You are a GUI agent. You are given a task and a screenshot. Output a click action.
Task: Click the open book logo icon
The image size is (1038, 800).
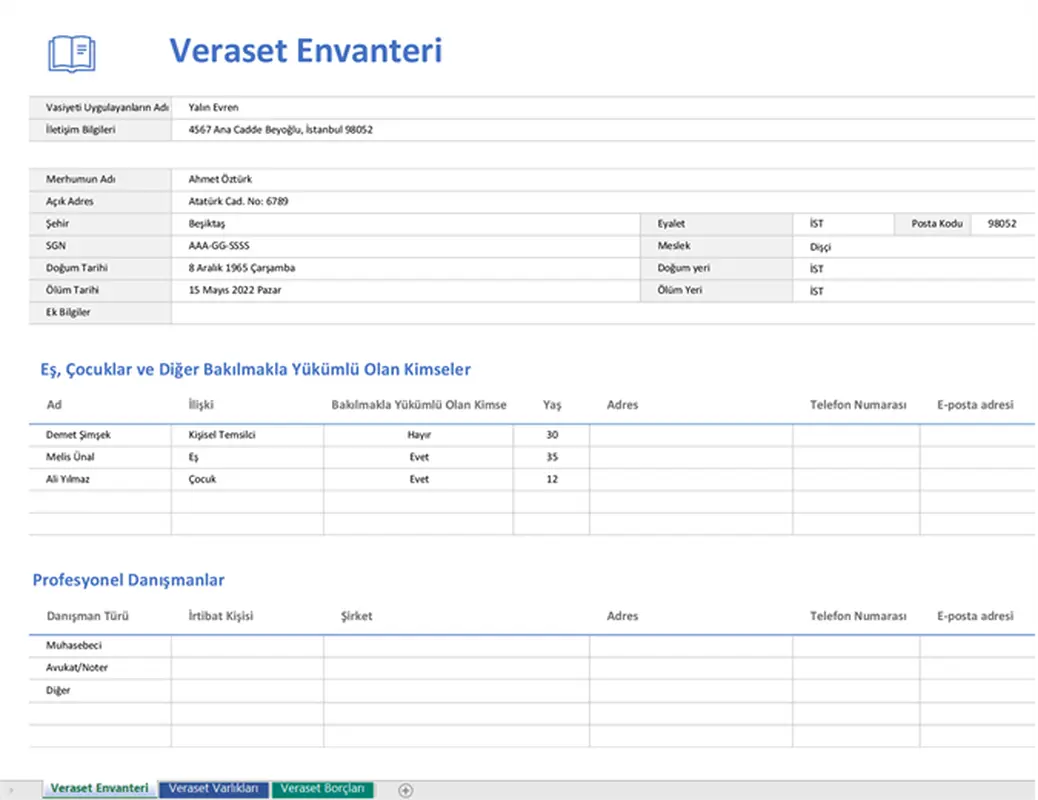point(71,51)
